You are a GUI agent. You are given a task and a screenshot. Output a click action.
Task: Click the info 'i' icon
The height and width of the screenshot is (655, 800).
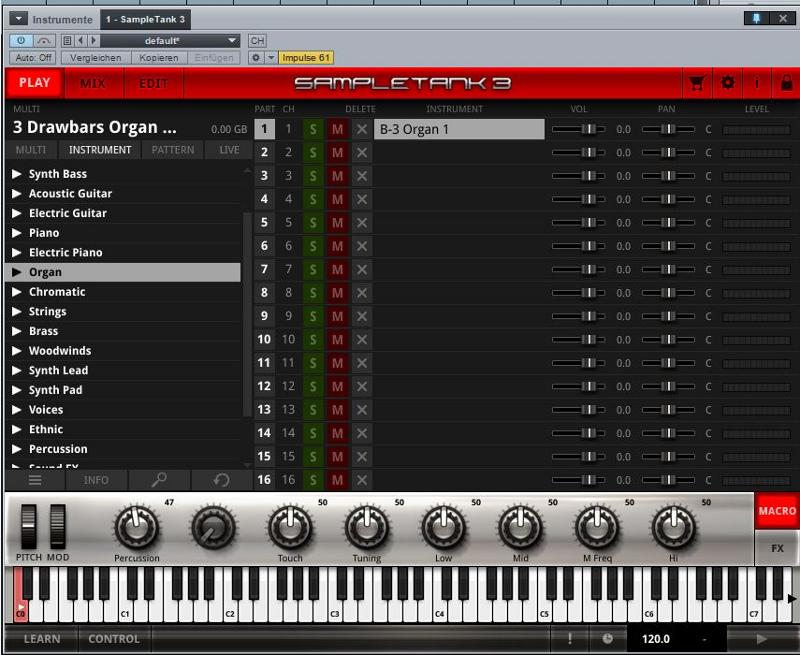click(x=757, y=83)
